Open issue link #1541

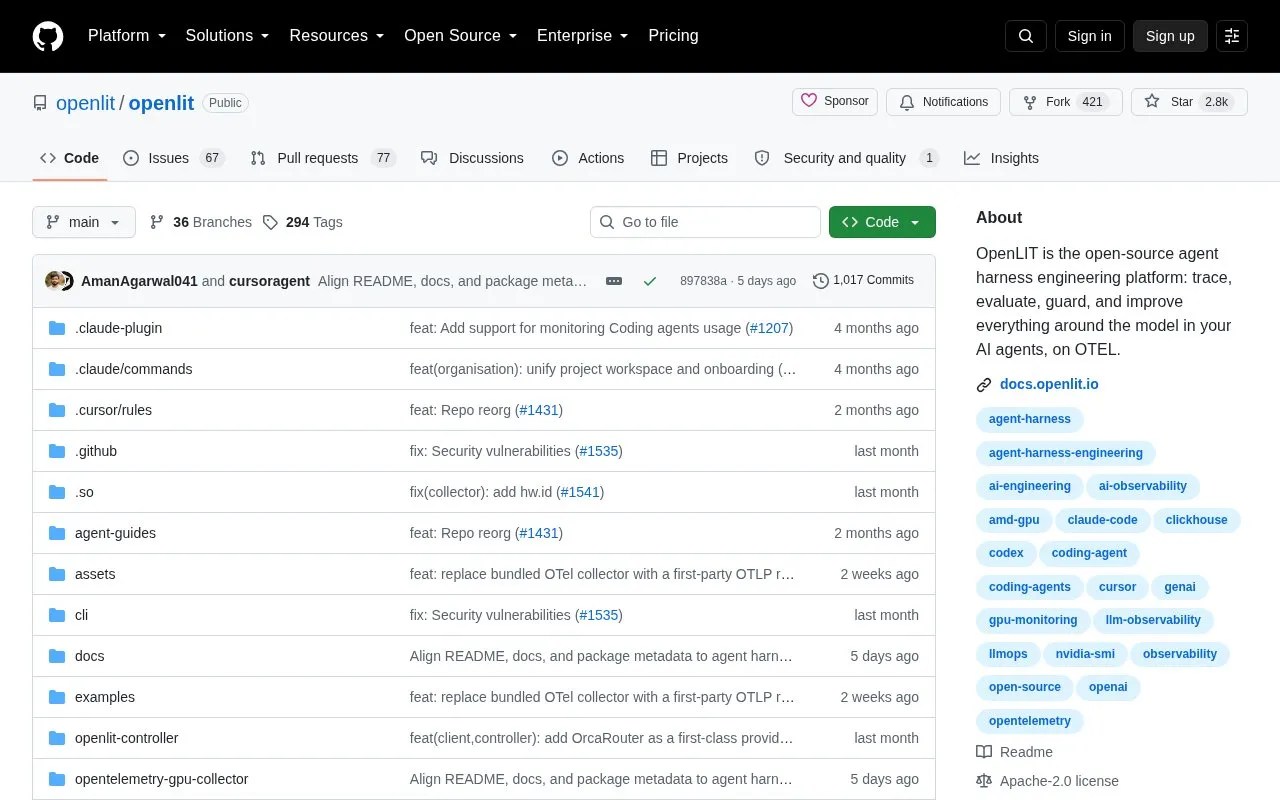coord(580,492)
